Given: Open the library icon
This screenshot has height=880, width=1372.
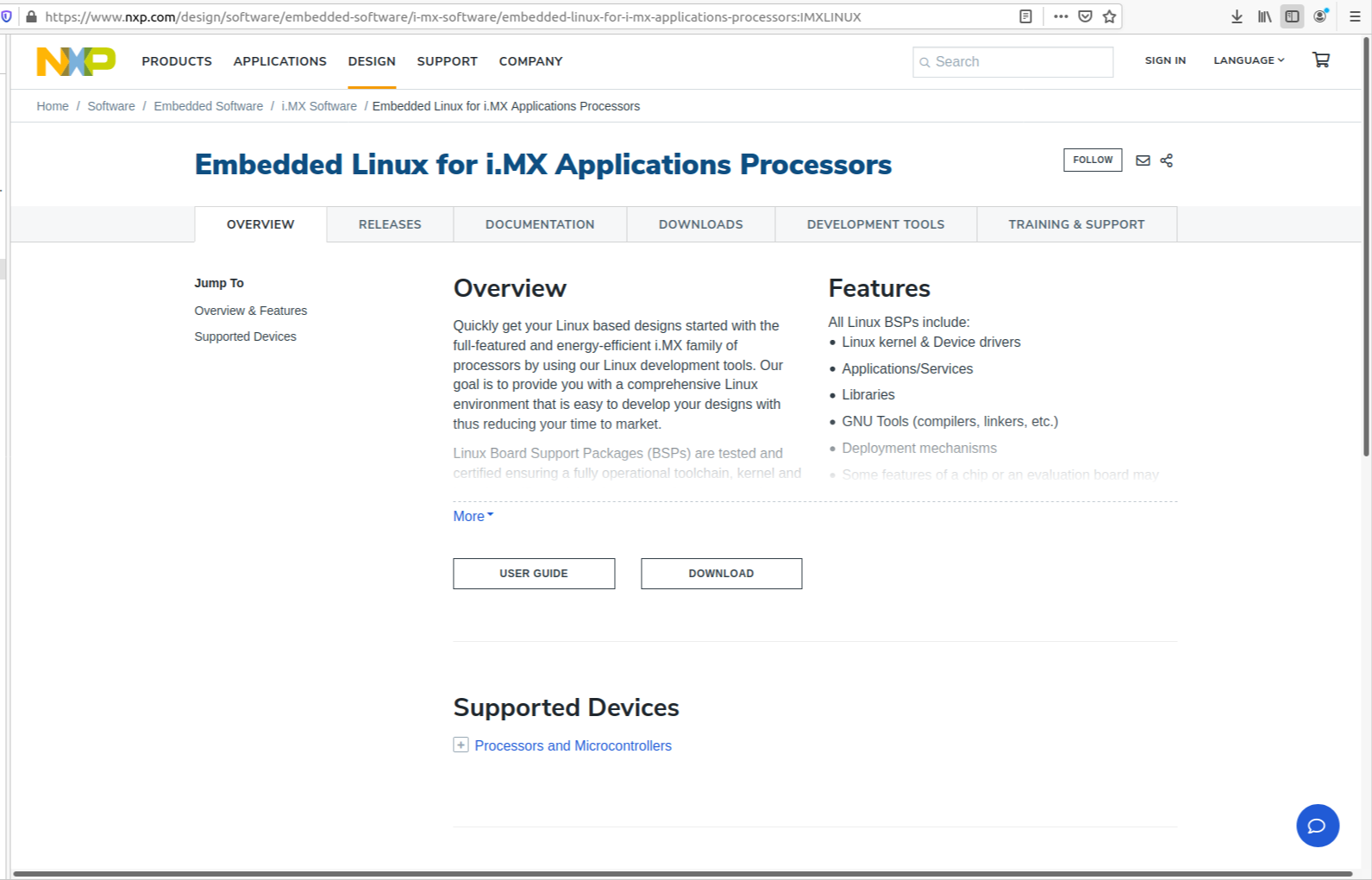Looking at the screenshot, I should tap(1264, 16).
